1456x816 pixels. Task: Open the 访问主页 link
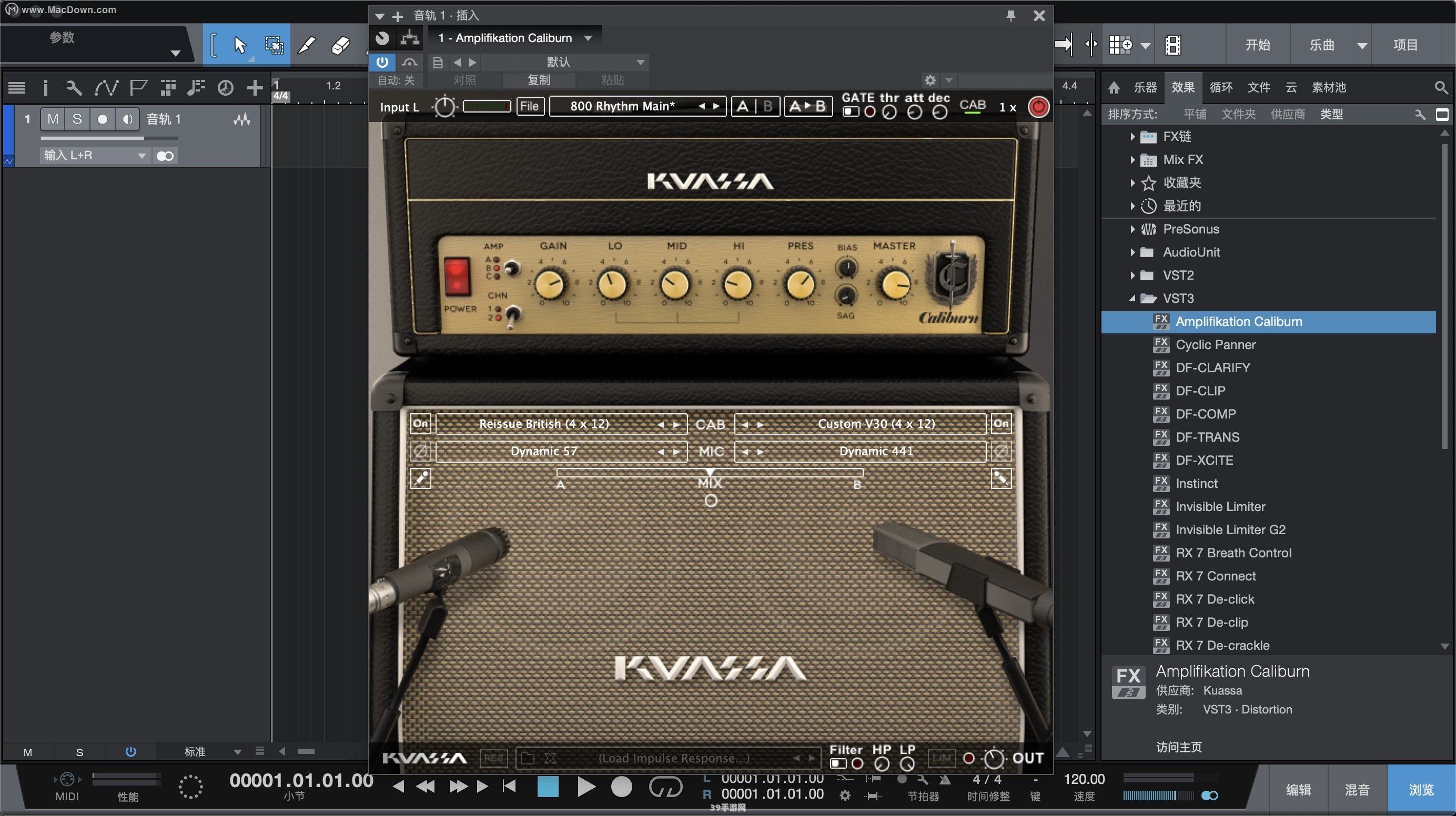pyautogui.click(x=1178, y=747)
